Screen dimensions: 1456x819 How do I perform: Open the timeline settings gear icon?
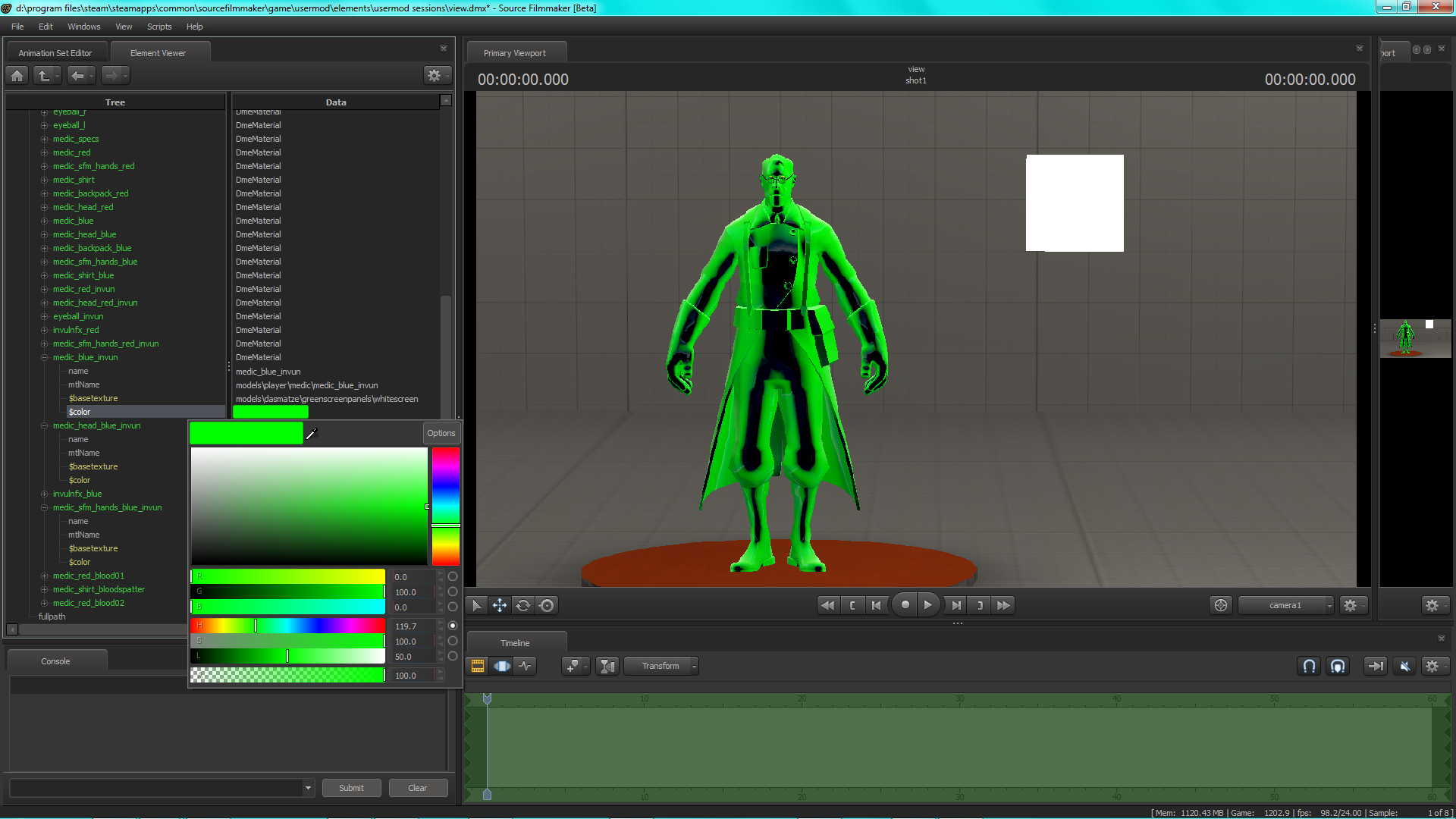1432,666
